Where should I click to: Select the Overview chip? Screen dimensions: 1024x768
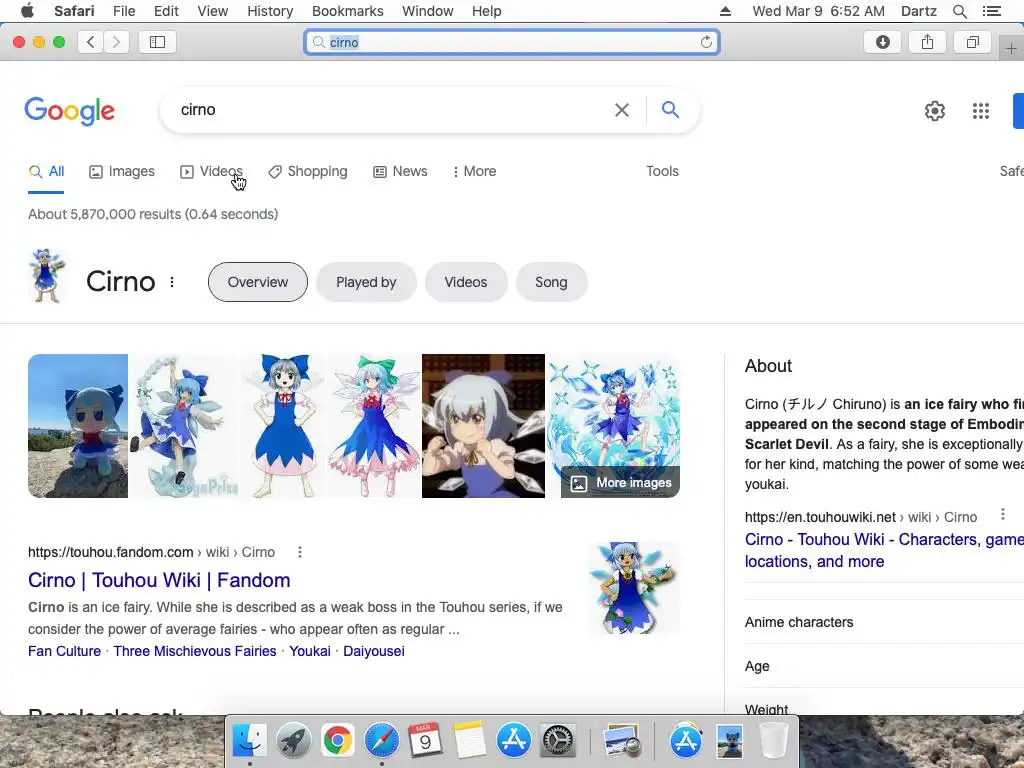[257, 282]
